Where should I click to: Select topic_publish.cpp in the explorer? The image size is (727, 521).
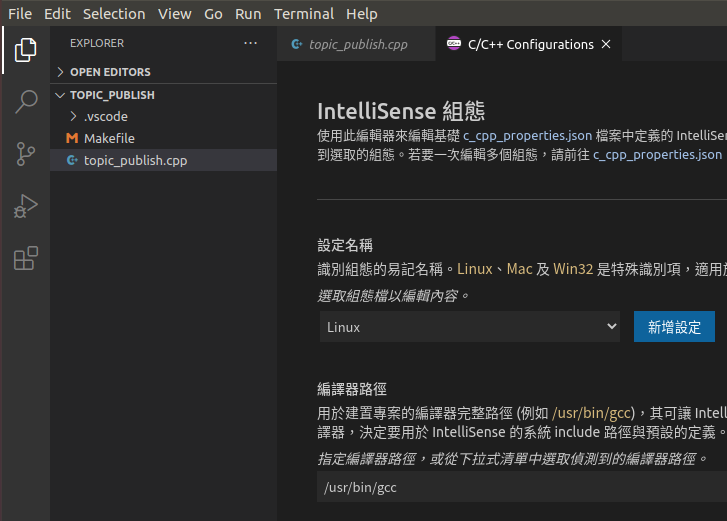(163, 160)
